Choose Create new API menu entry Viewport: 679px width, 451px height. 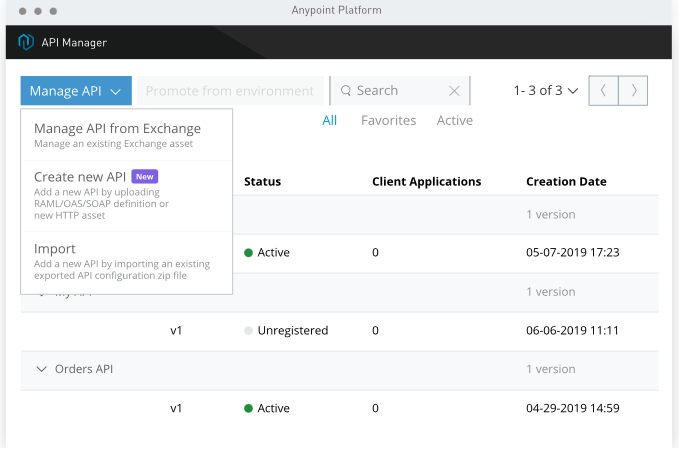[80, 176]
